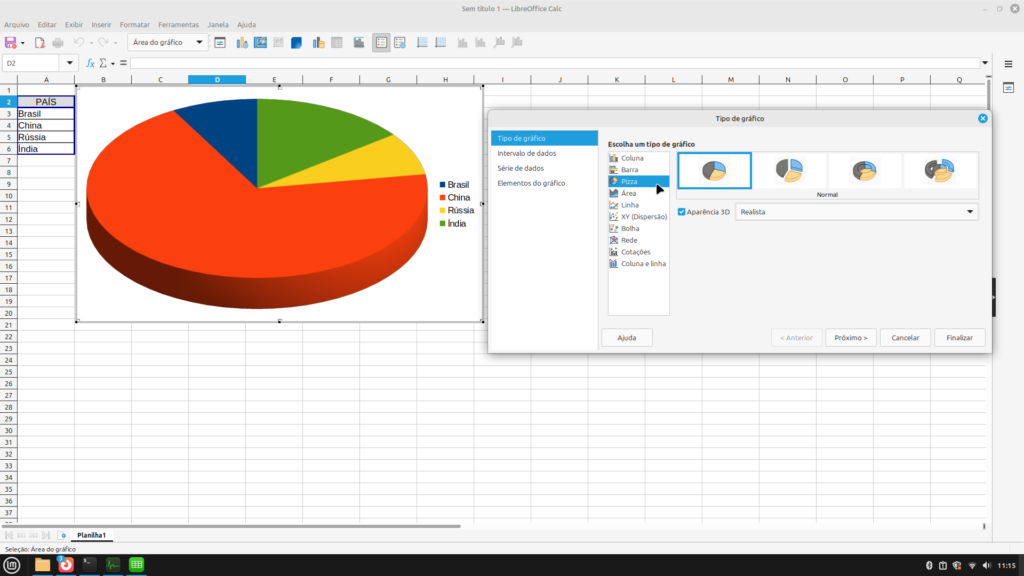
Task: Open the Function Wizard fx icon
Action: tap(90, 63)
